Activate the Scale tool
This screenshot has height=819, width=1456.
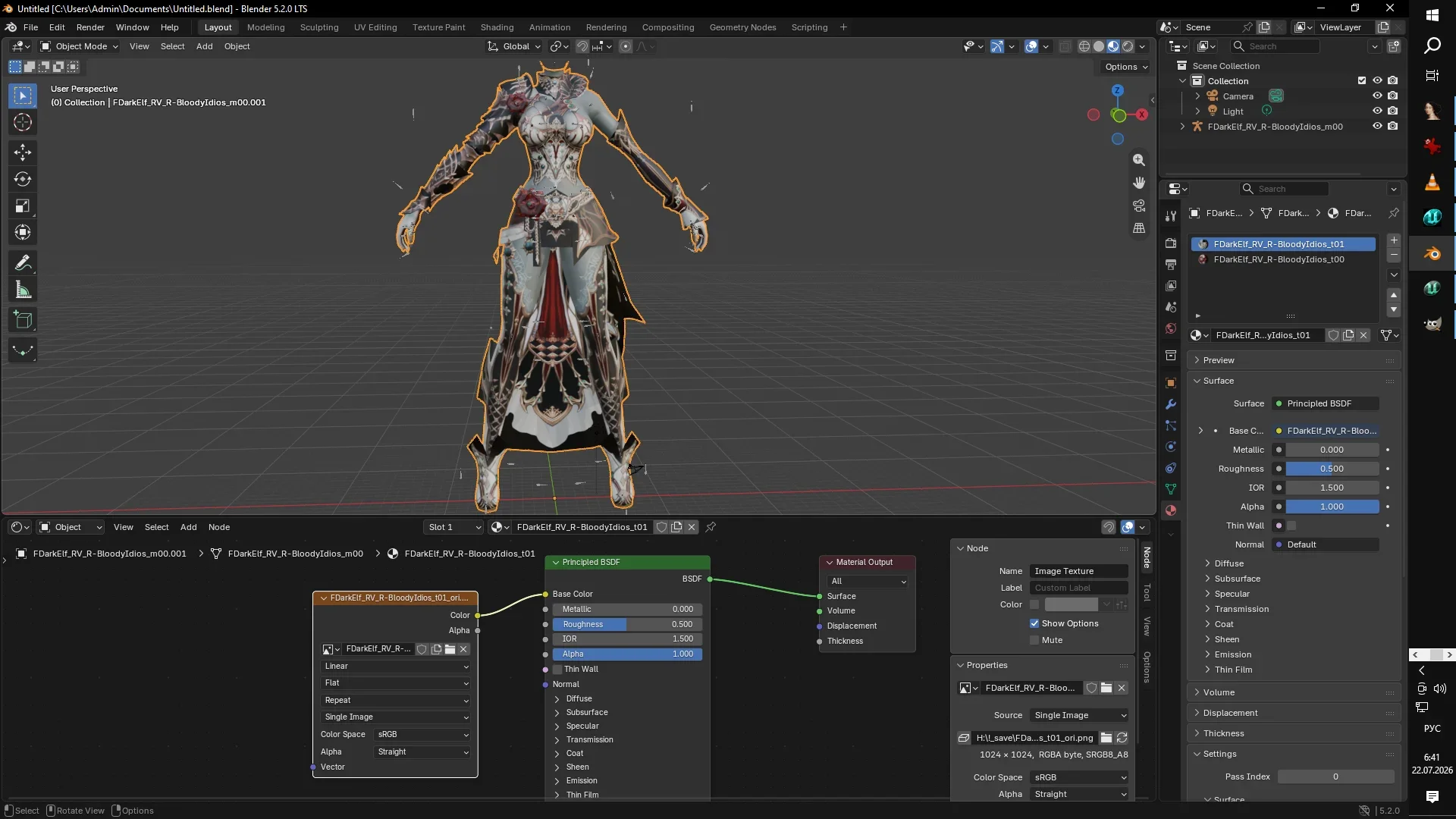tap(23, 206)
